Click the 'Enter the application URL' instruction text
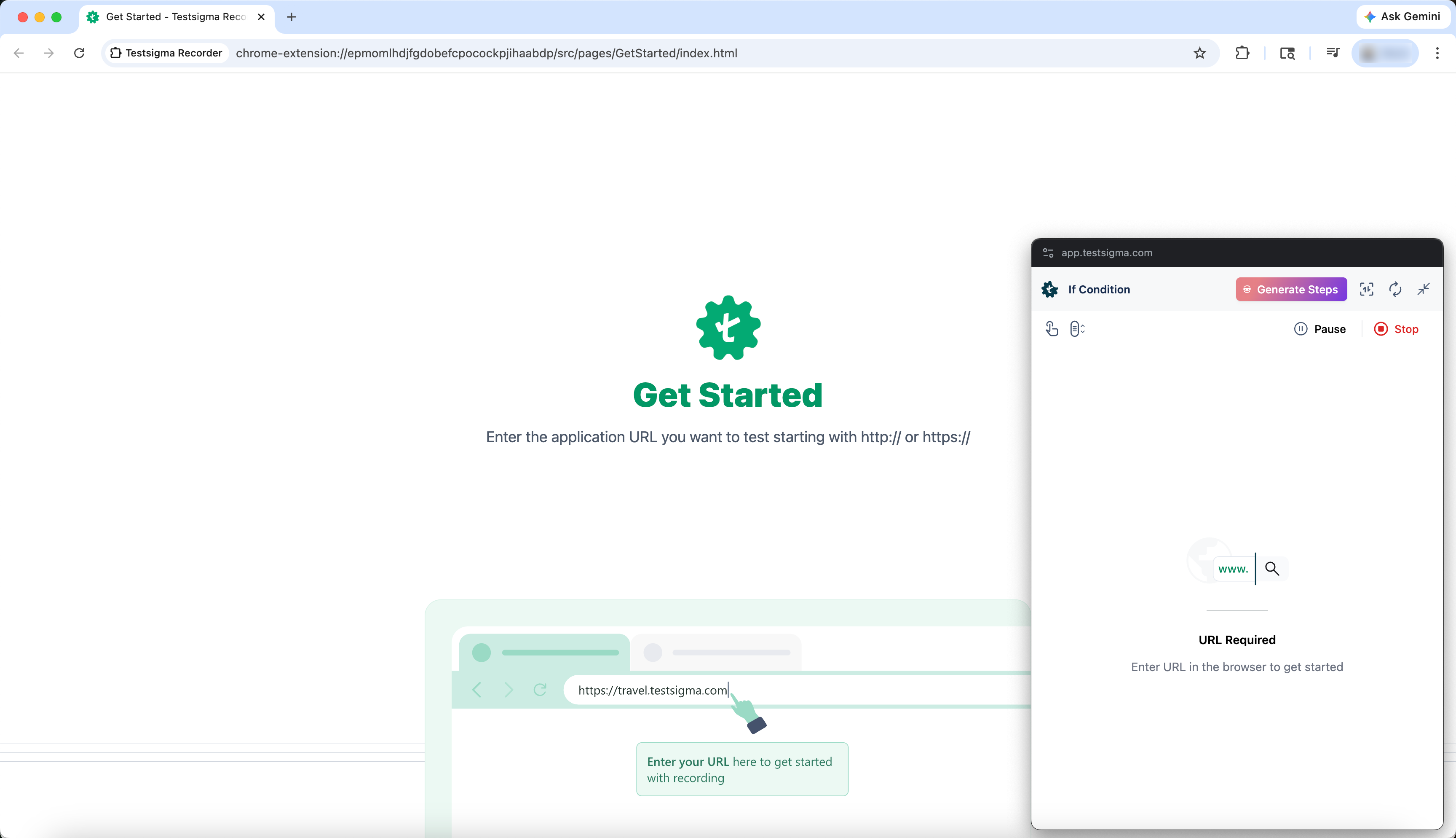 728,437
